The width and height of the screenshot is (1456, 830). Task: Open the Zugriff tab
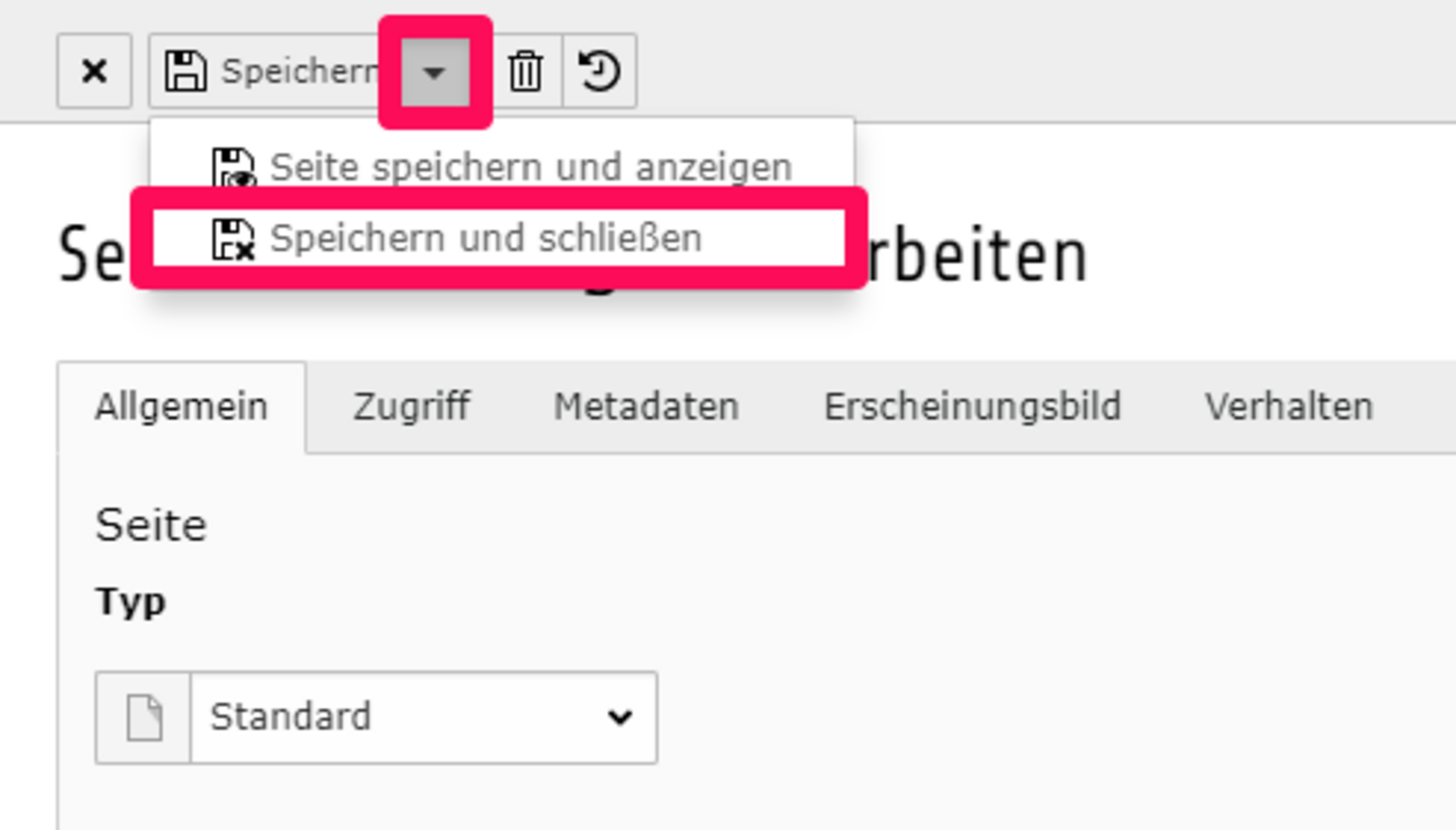(x=411, y=407)
